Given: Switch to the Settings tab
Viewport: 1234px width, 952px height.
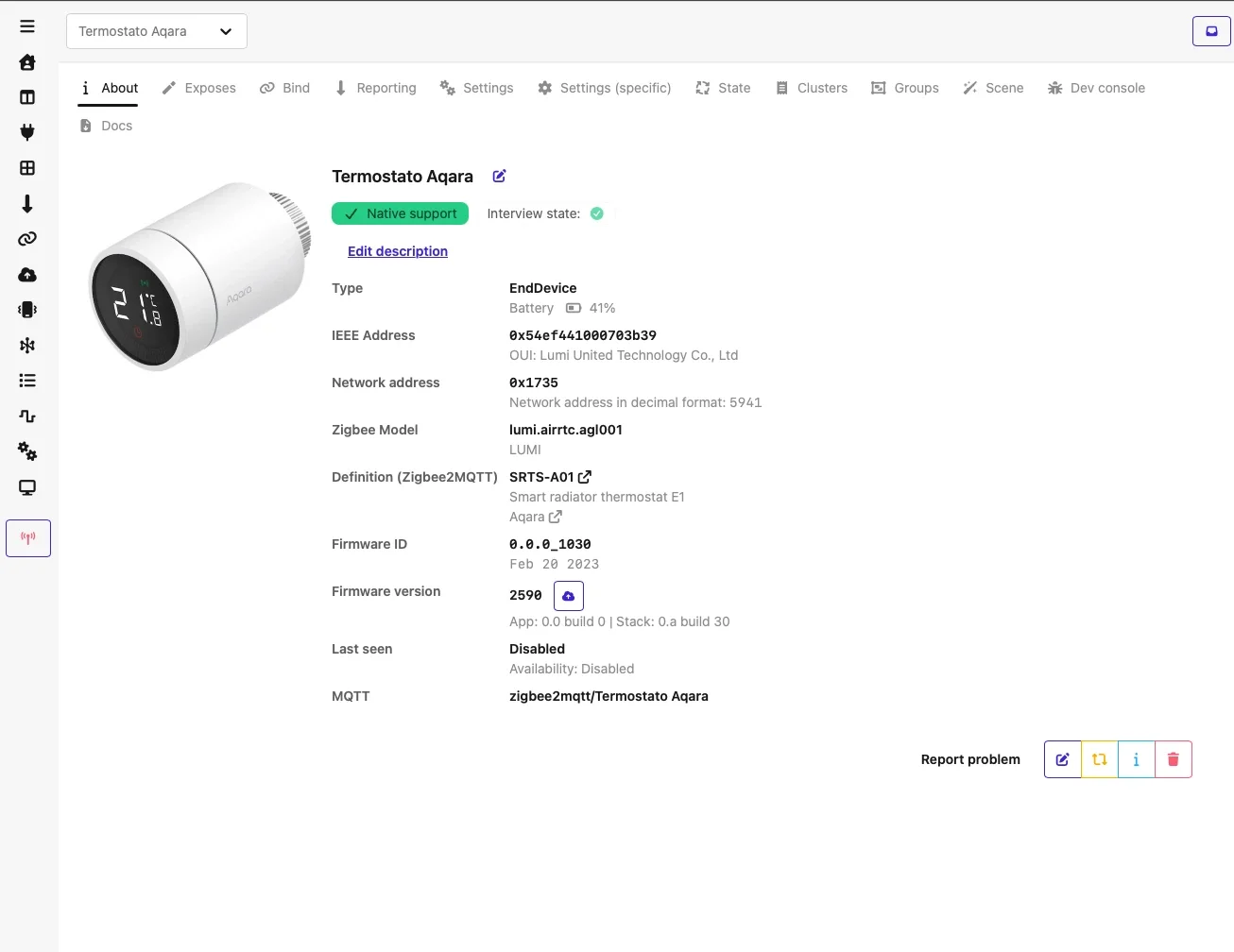Looking at the screenshot, I should tap(476, 88).
